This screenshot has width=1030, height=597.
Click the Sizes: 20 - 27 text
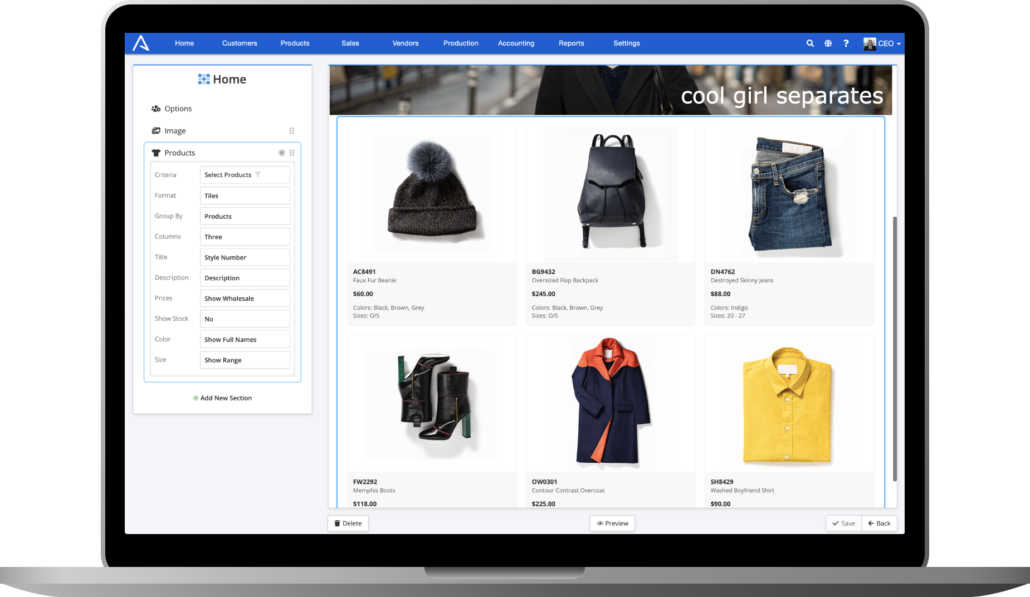coord(728,316)
